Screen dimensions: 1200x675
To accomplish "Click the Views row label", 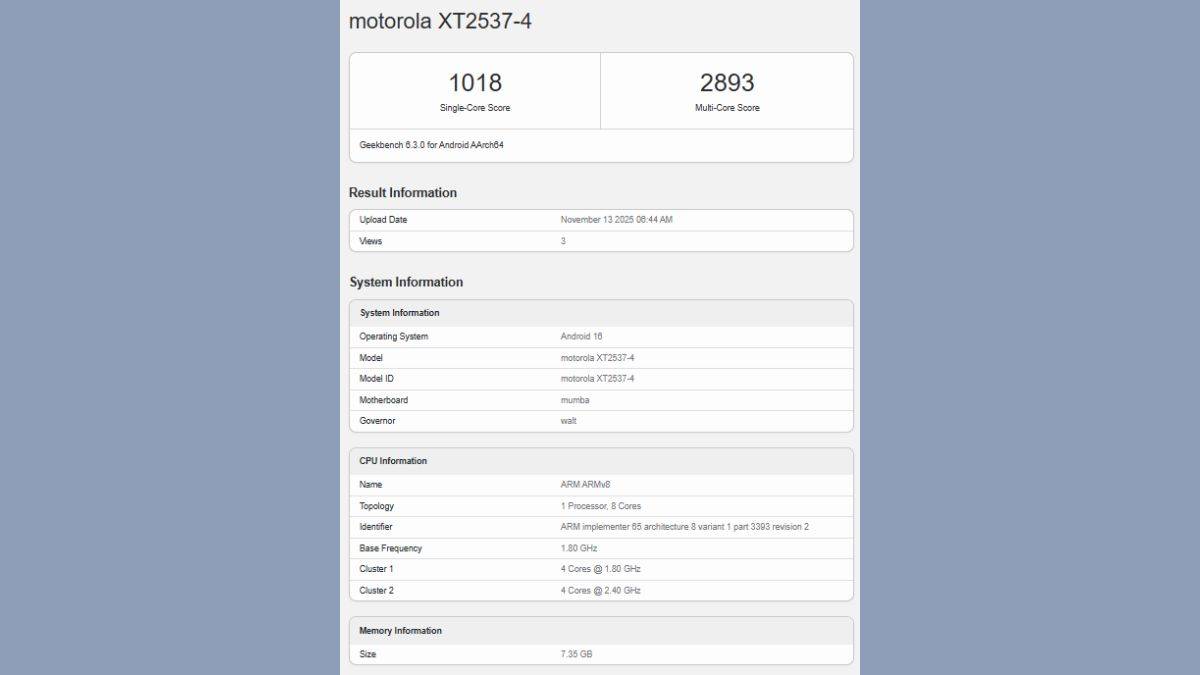I will (x=371, y=241).
